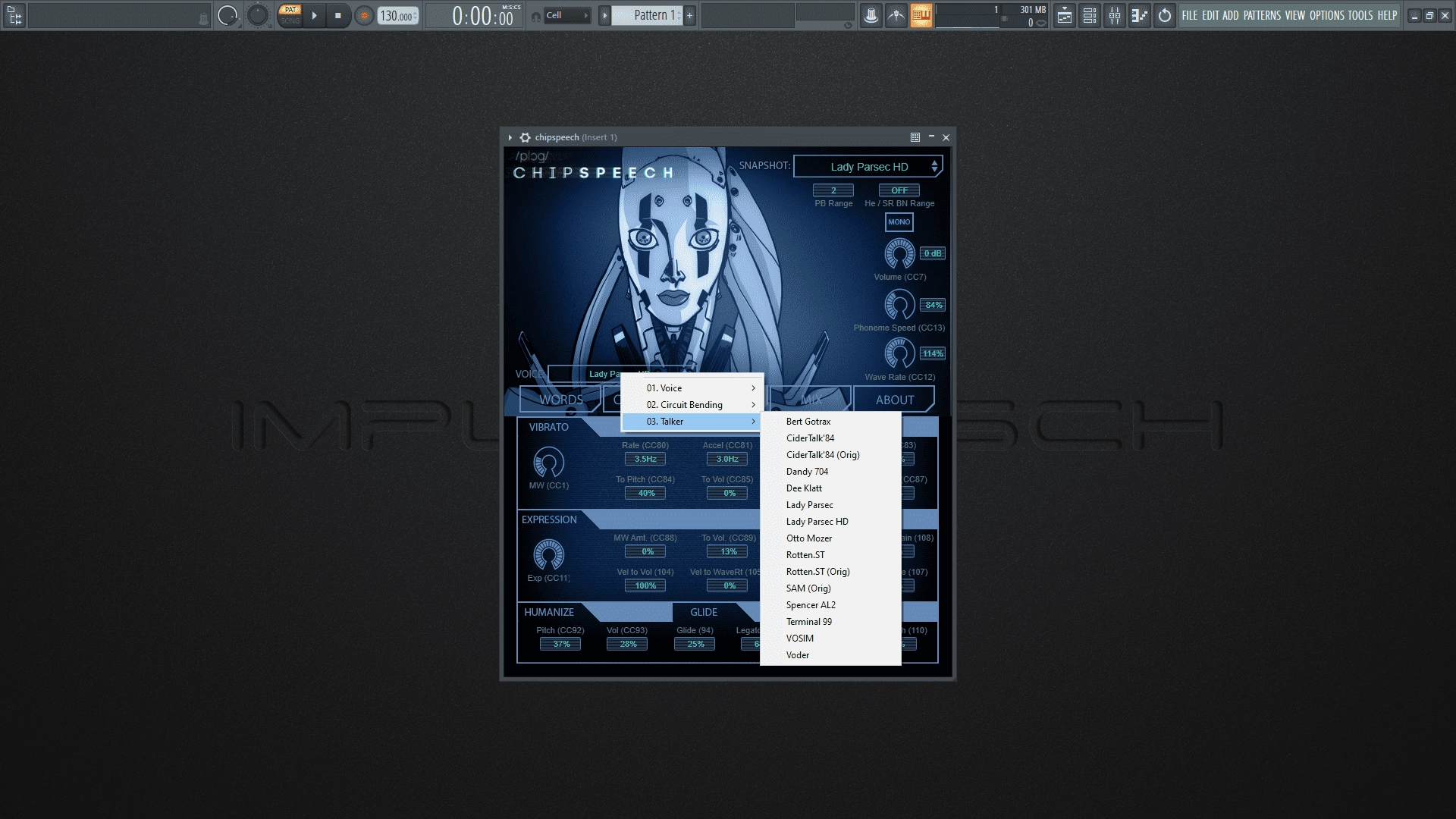1456x819 pixels.
Task: Click the main pitch knob in top toolbar
Action: click(x=258, y=15)
